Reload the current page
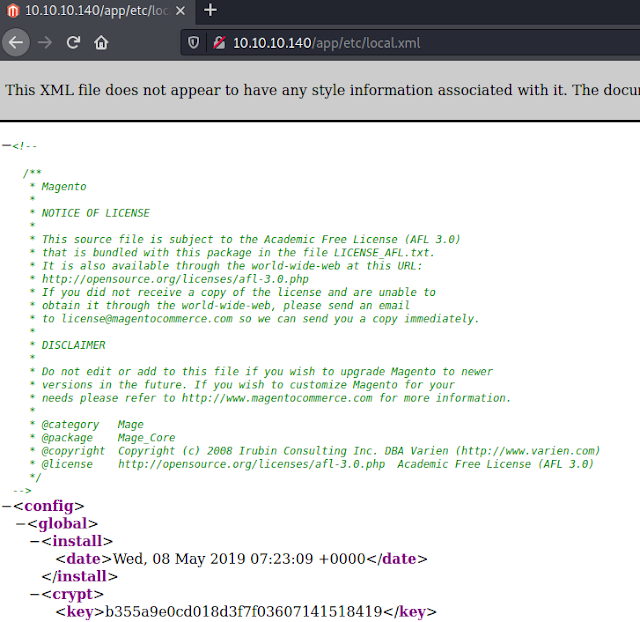Viewport: 640px width, 622px height. (73, 42)
